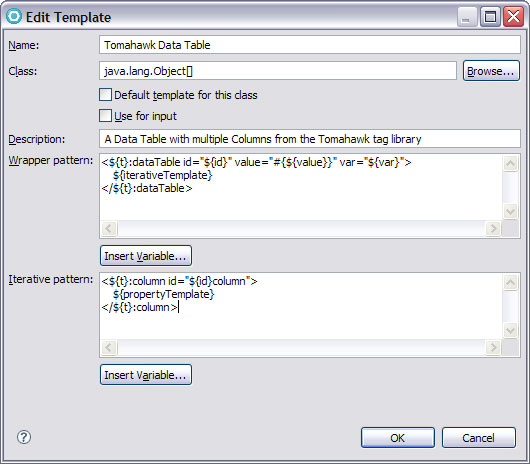Focus the Description text field
Viewport: 530px width, 464px height.
coord(310,139)
